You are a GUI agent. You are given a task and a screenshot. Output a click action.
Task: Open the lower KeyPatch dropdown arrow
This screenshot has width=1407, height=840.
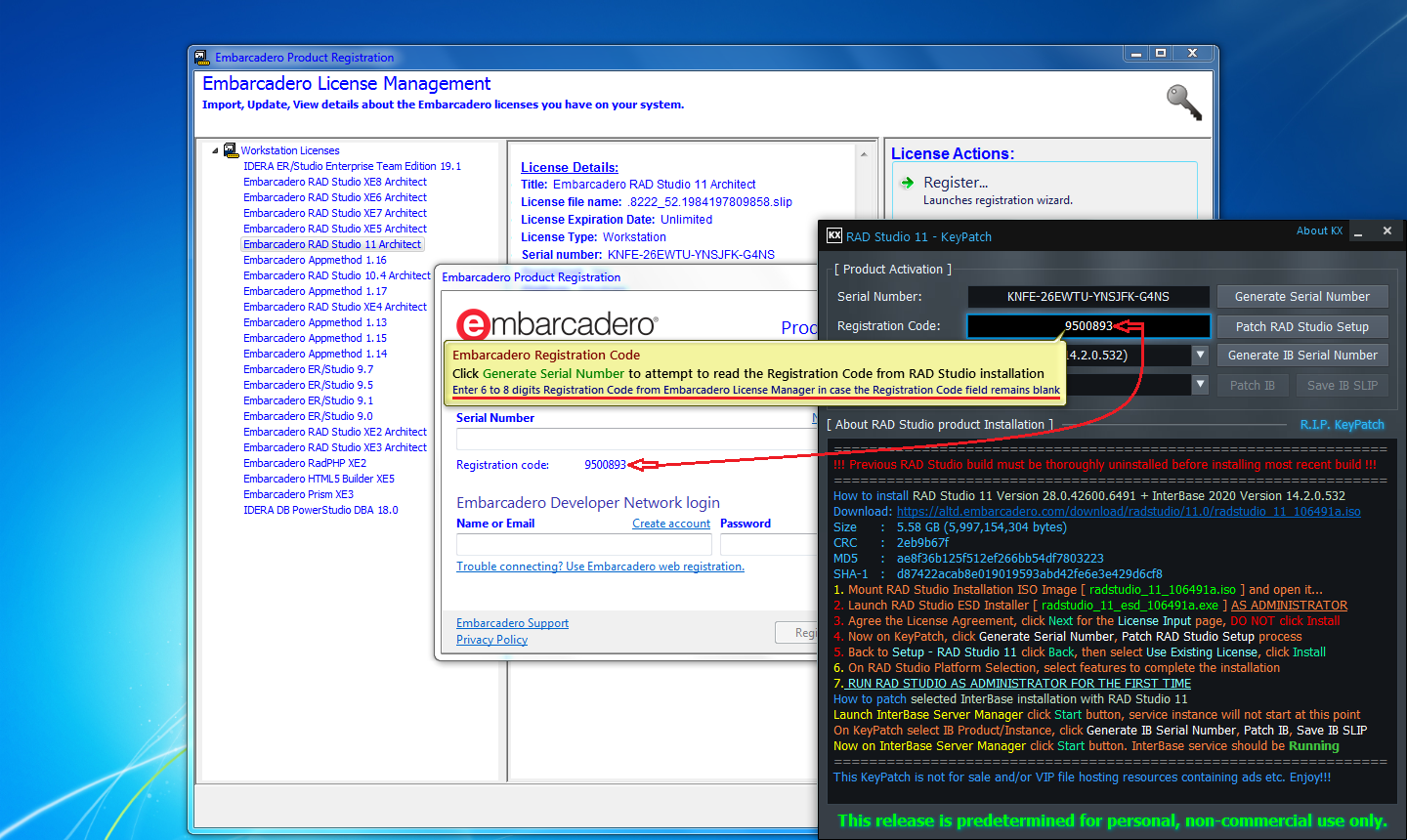point(1200,385)
